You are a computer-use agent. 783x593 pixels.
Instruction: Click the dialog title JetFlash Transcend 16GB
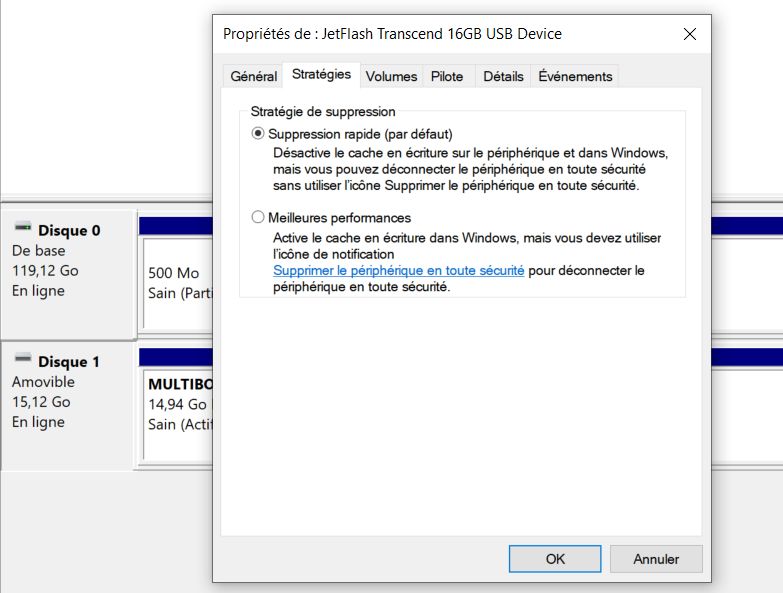tap(392, 34)
